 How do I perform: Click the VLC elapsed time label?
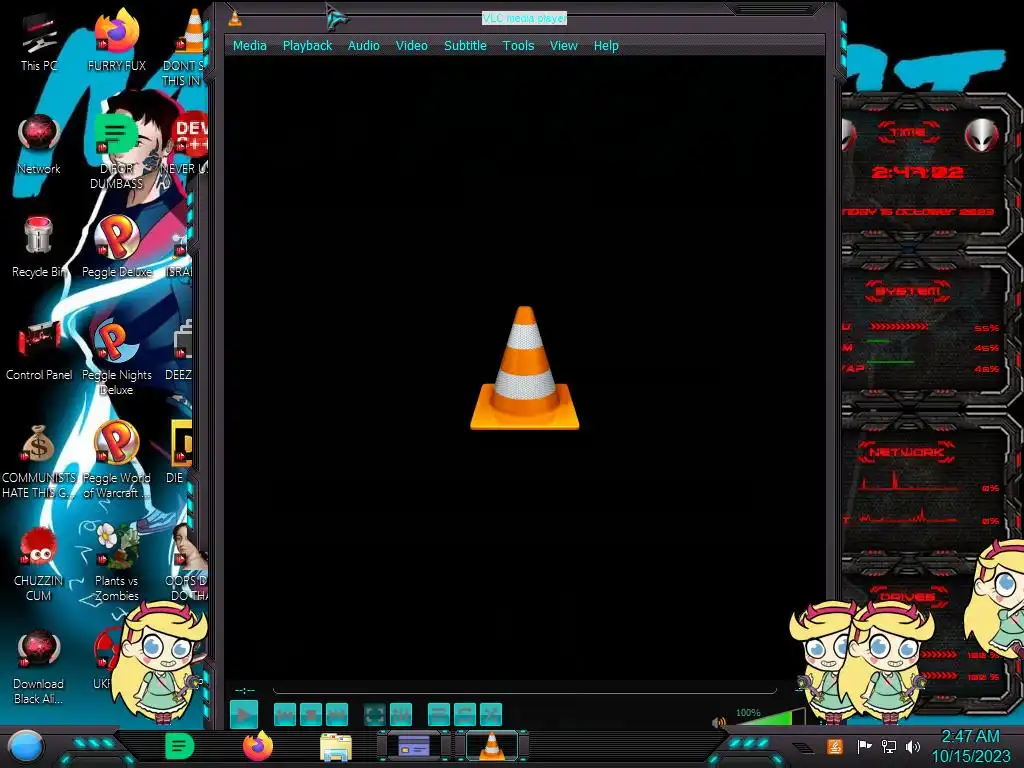[x=245, y=690]
